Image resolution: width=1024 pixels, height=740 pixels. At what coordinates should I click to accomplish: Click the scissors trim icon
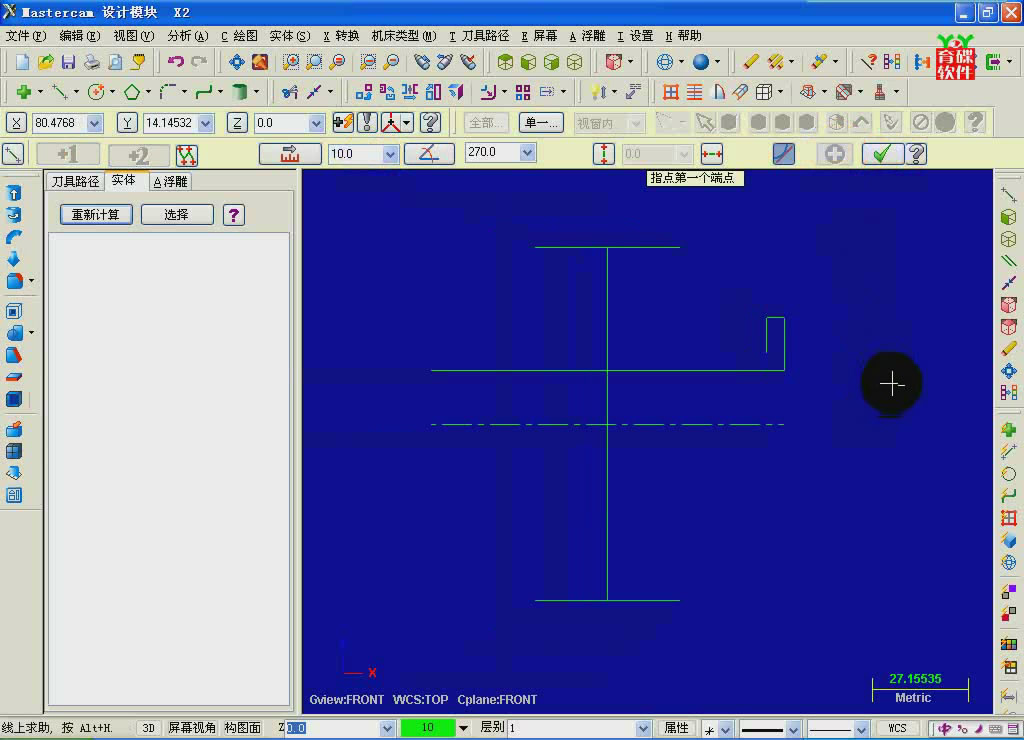point(289,92)
